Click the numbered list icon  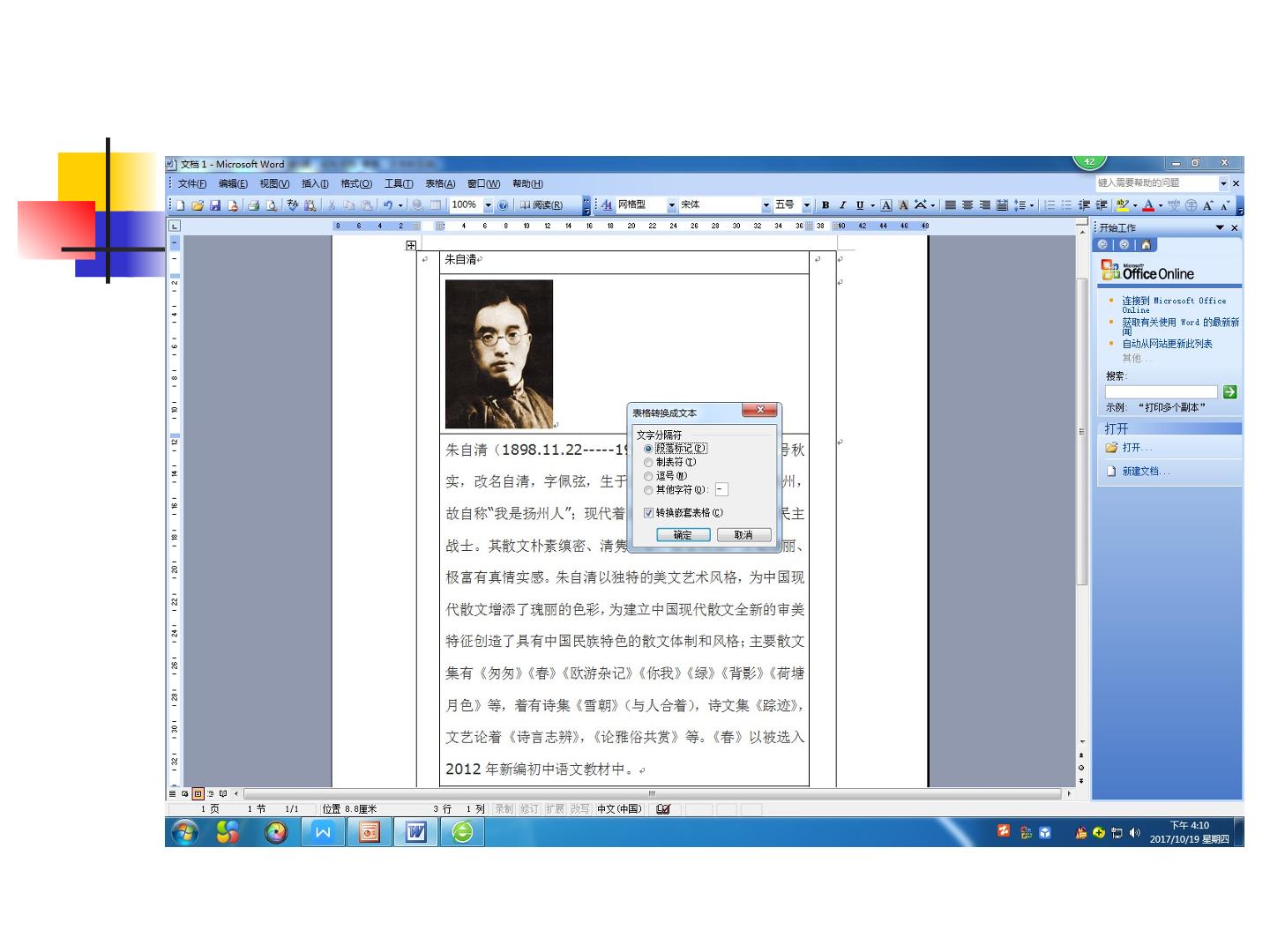[1050, 205]
